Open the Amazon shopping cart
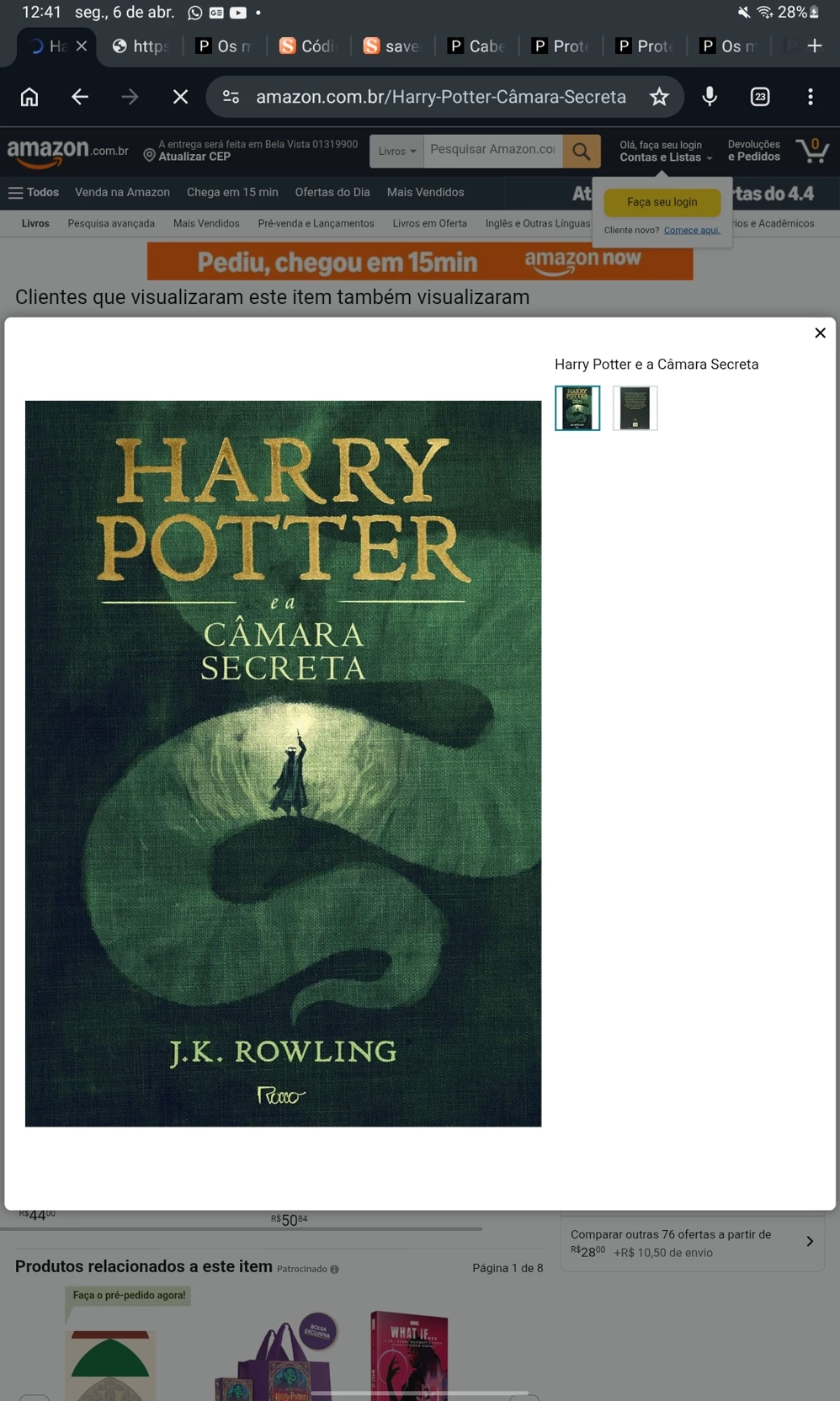The image size is (840, 1401). (812, 151)
